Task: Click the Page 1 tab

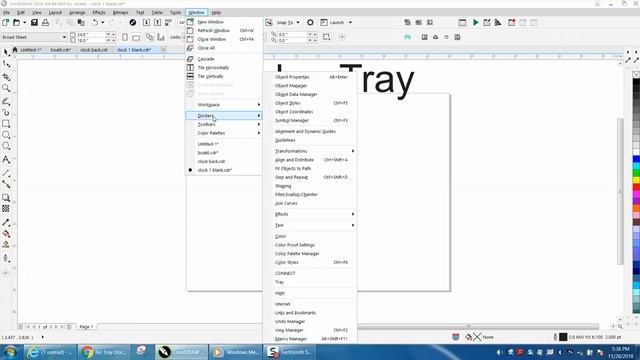Action: tap(86, 327)
